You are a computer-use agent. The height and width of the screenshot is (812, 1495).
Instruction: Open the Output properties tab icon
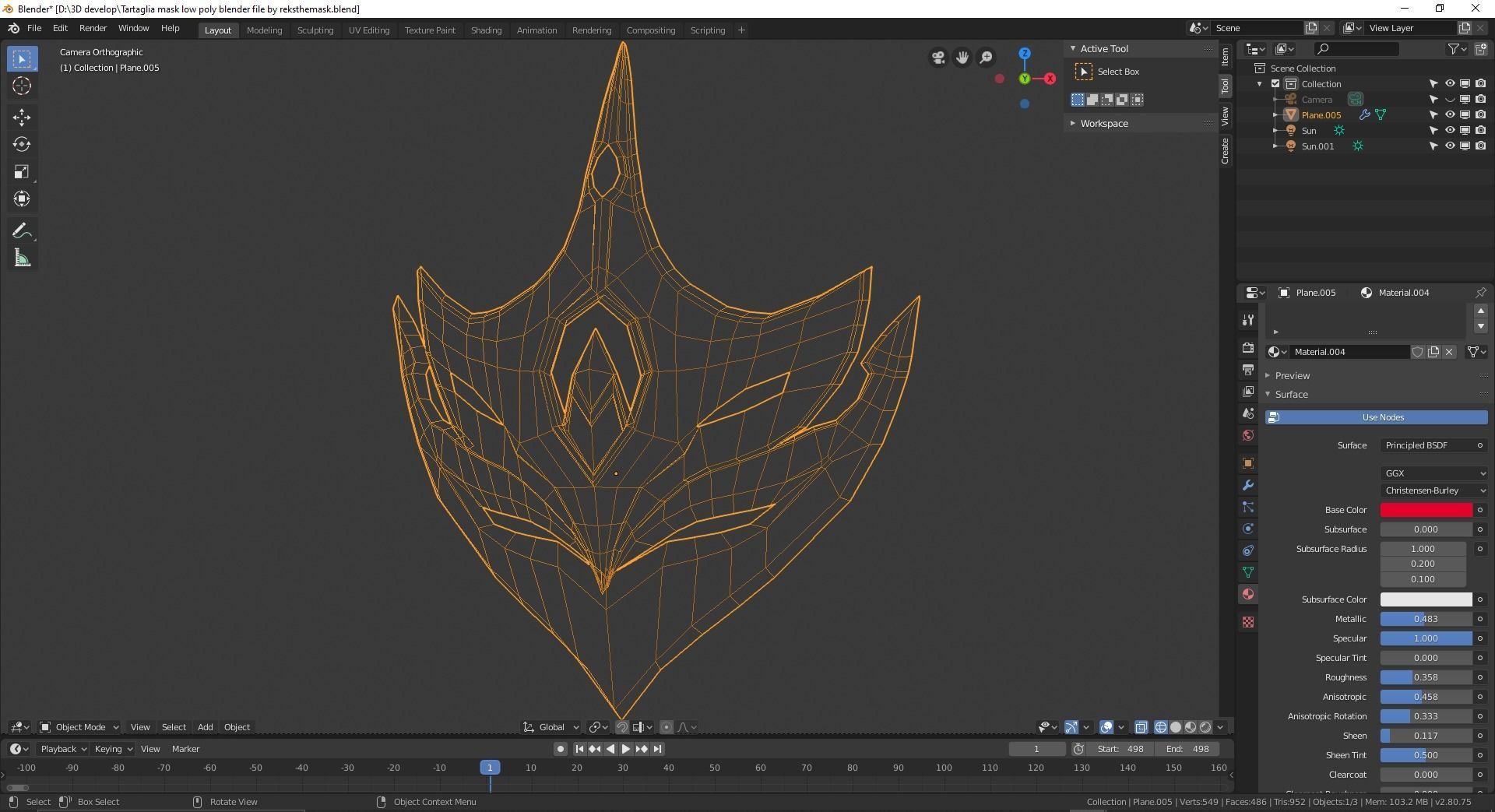click(x=1248, y=370)
